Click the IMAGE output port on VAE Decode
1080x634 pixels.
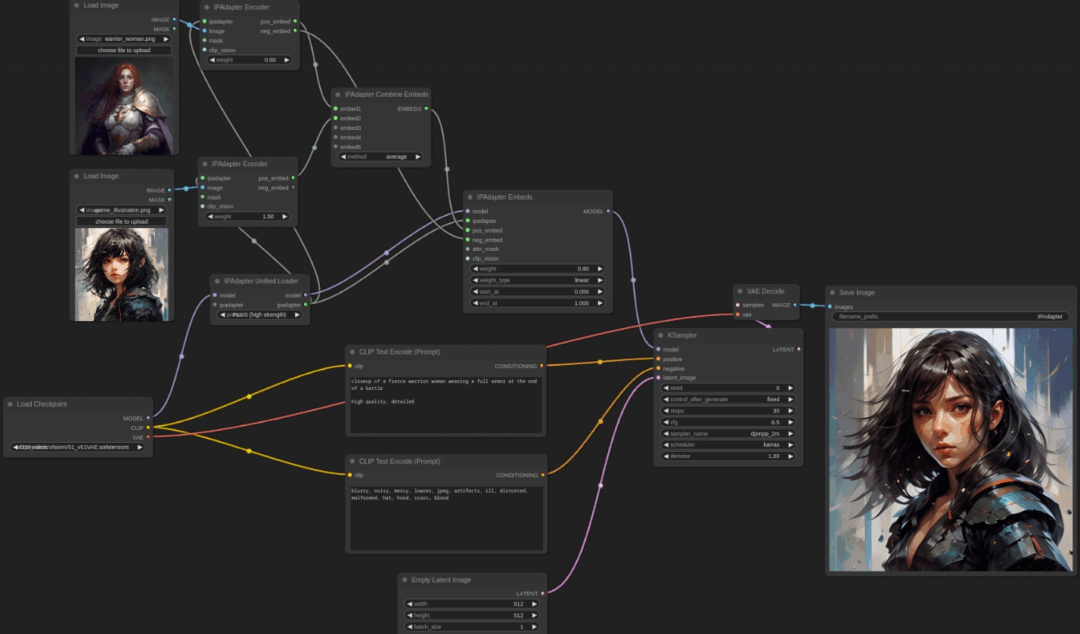[x=795, y=305]
